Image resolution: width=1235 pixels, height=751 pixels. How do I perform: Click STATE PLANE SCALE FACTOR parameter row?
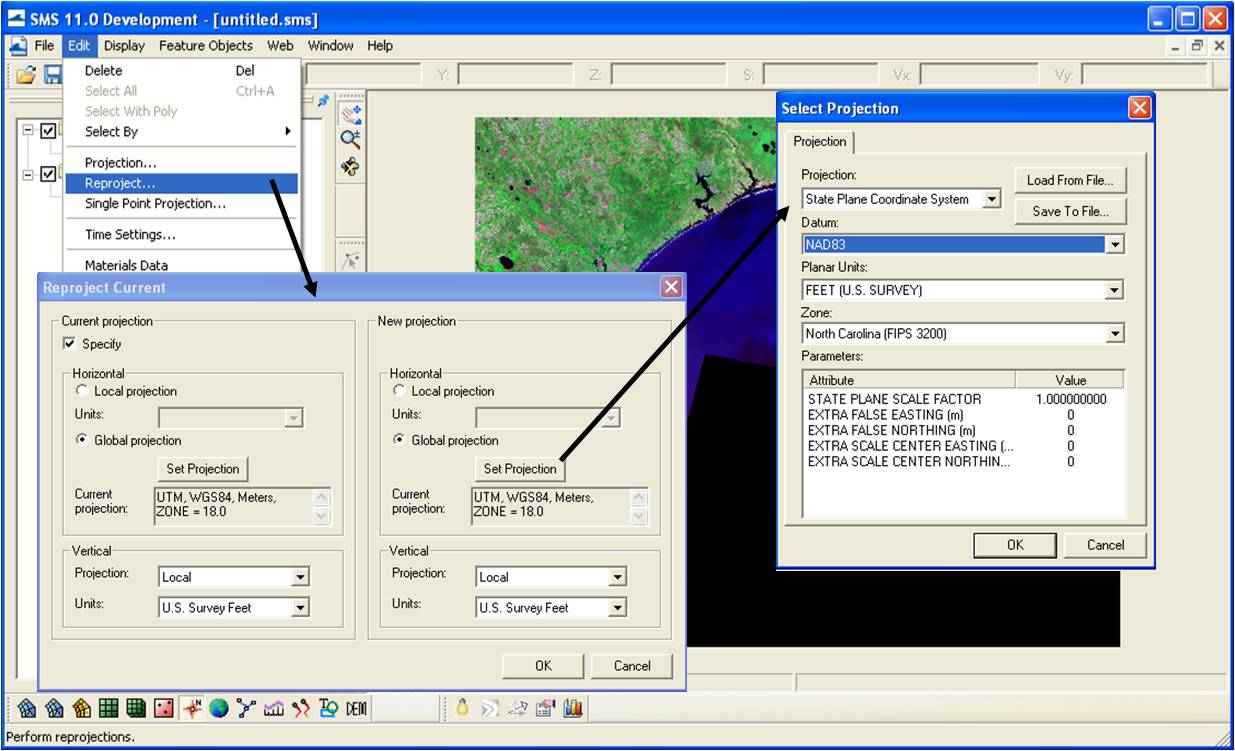click(963, 399)
